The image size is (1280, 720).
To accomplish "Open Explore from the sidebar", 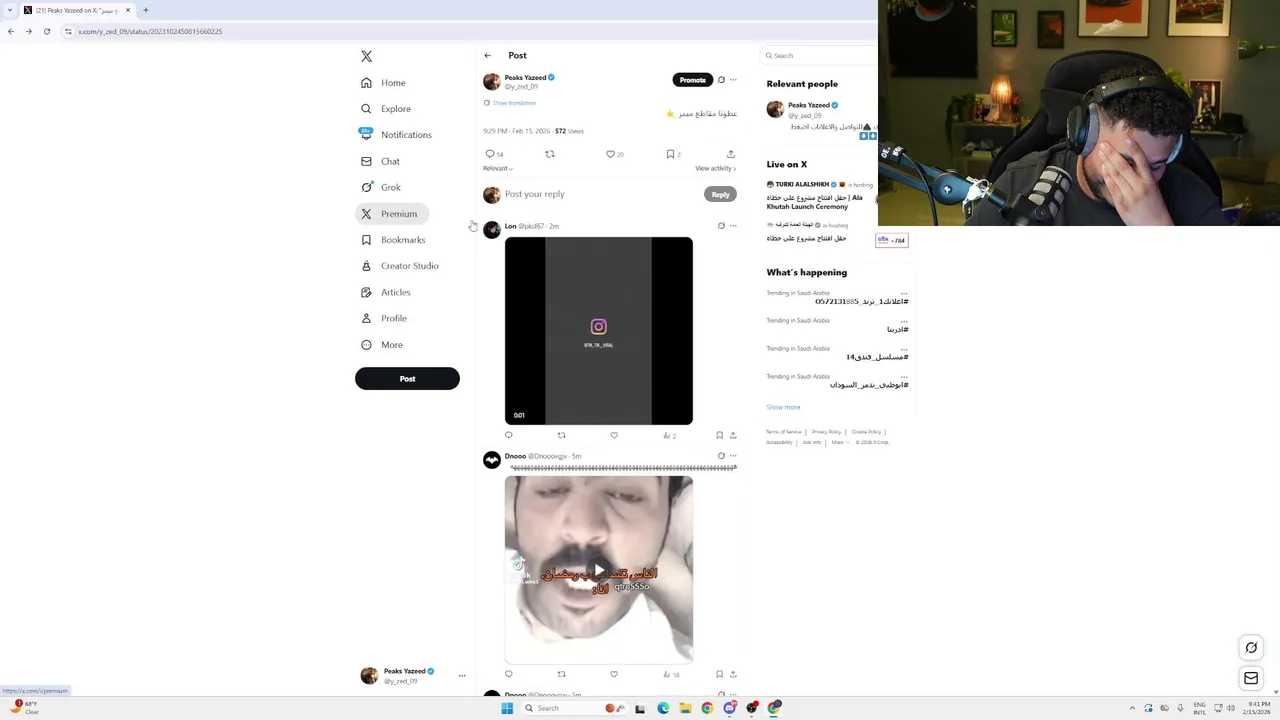I will click(x=385, y=109).
